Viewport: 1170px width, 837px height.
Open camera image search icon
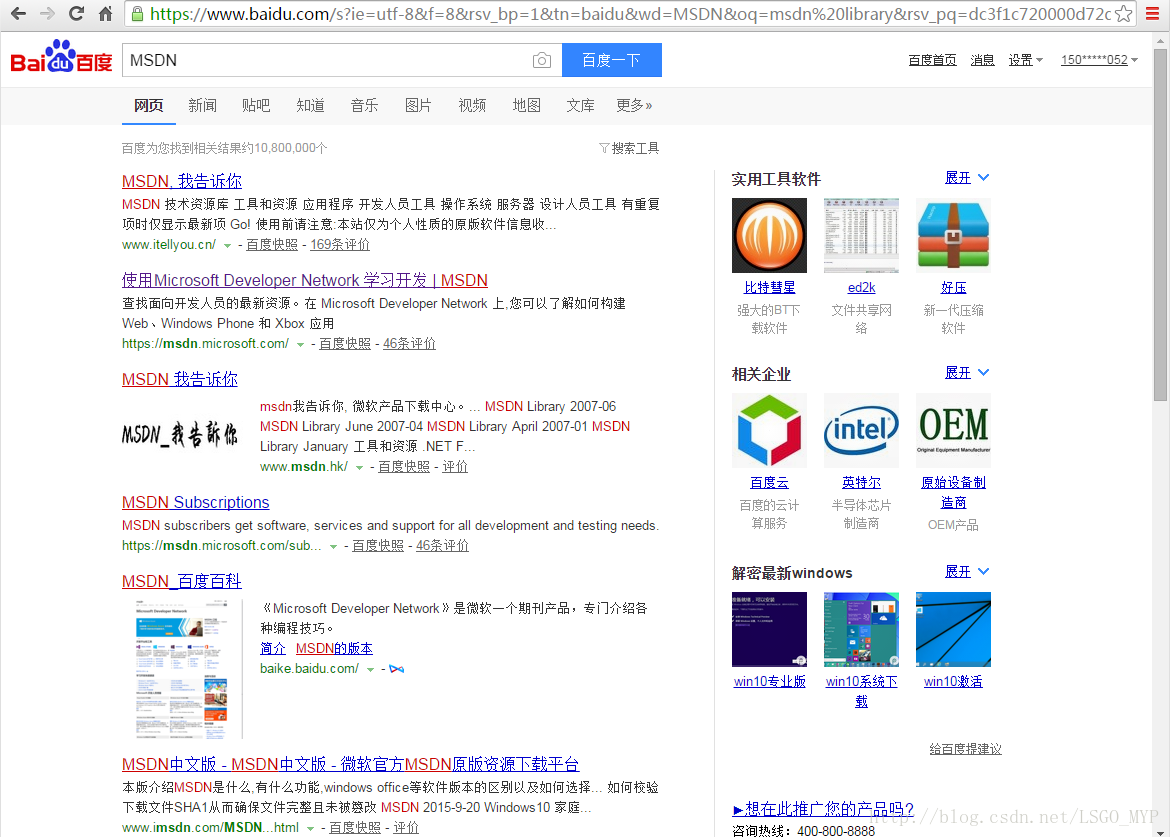[542, 60]
